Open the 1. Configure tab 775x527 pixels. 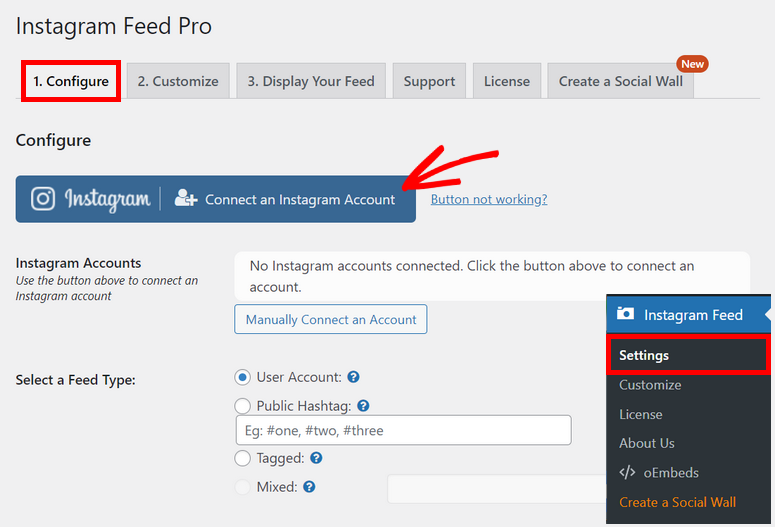(x=71, y=81)
